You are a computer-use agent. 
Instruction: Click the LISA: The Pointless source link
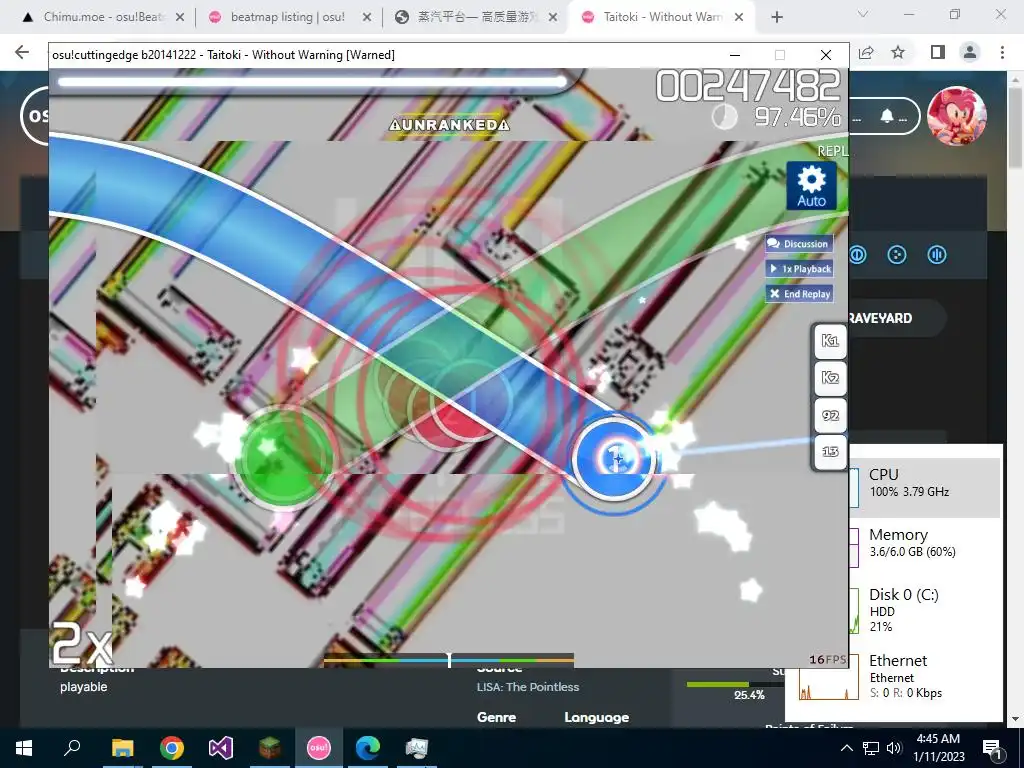coord(528,687)
